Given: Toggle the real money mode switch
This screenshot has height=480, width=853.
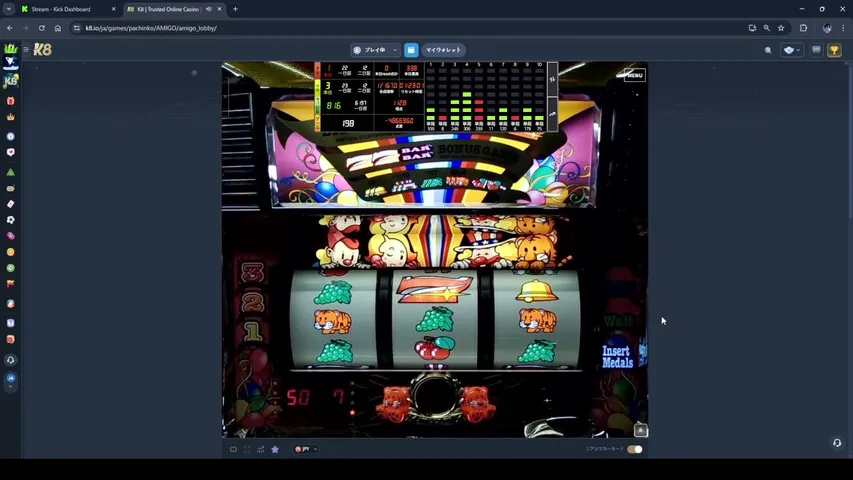Looking at the screenshot, I should 635,449.
